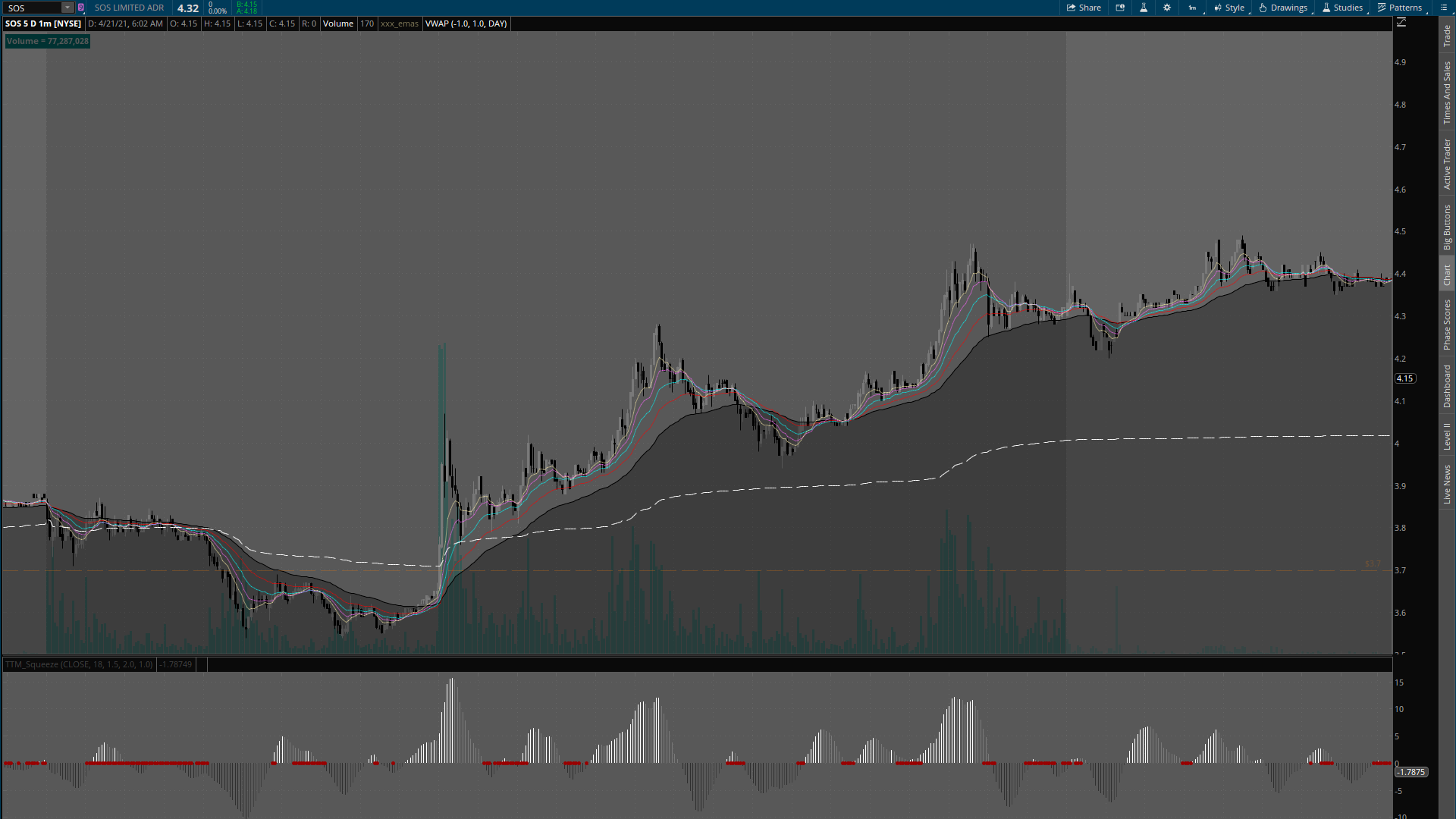Screen dimensions: 1456x819
Task: Click the purple link symbol icon
Action: pyautogui.click(x=81, y=8)
